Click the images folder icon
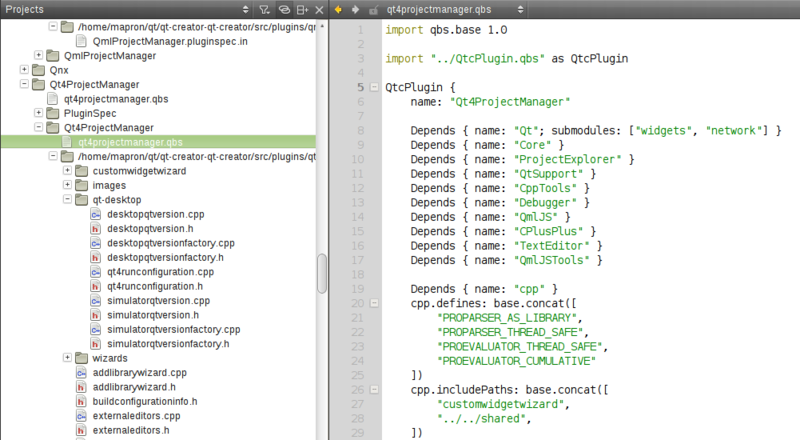The width and height of the screenshot is (800, 440). coord(82,185)
